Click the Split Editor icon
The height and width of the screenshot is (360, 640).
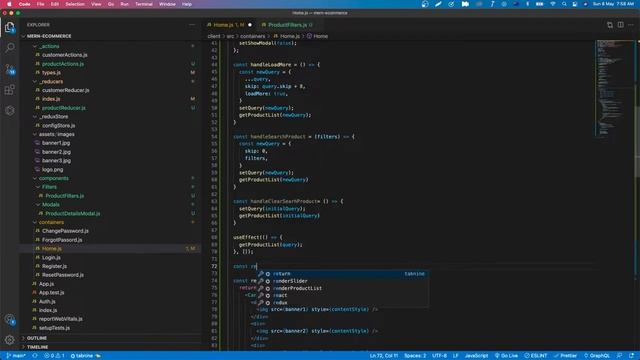pyautogui.click(x=620, y=25)
